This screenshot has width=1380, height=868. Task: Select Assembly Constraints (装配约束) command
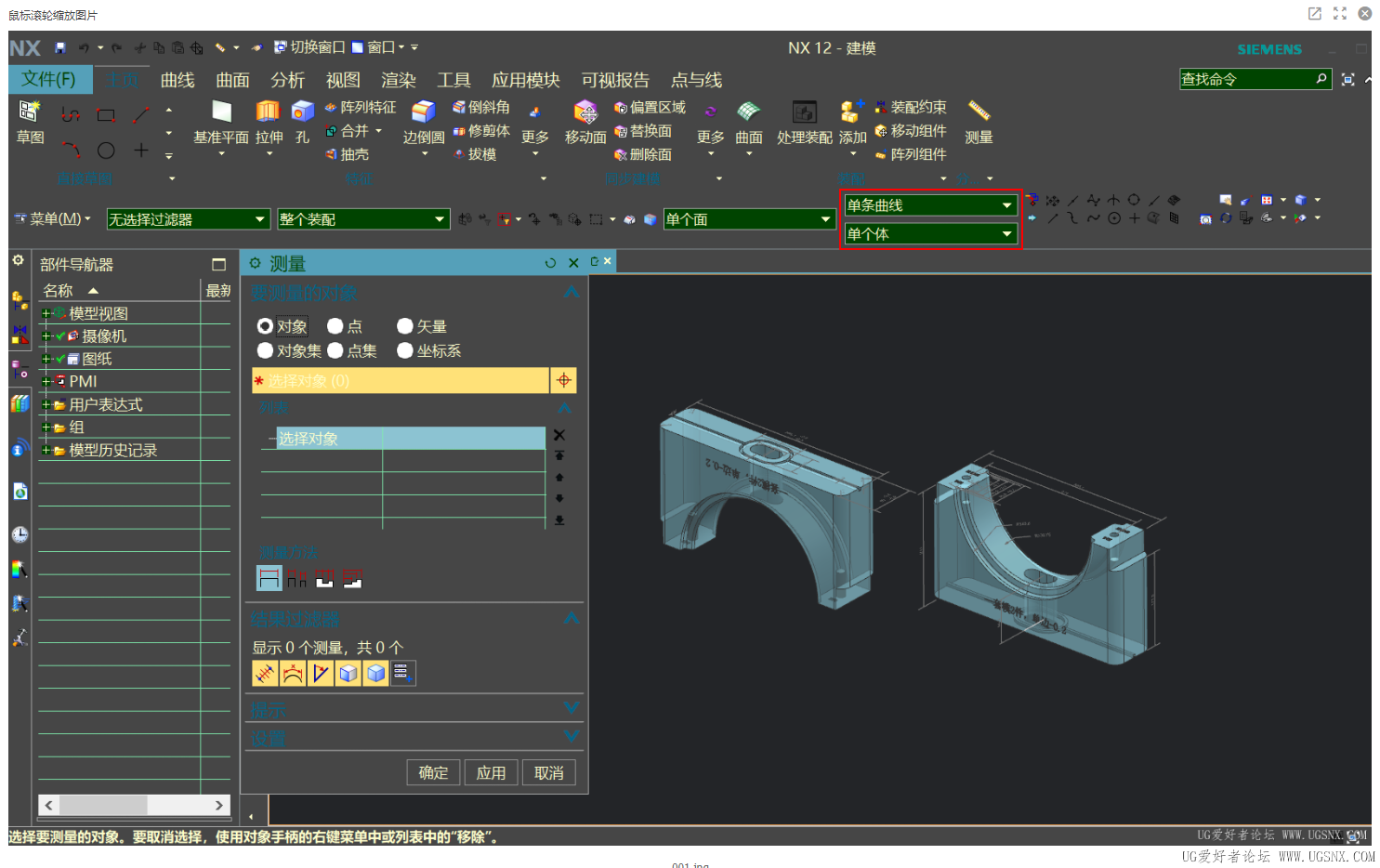(x=911, y=108)
